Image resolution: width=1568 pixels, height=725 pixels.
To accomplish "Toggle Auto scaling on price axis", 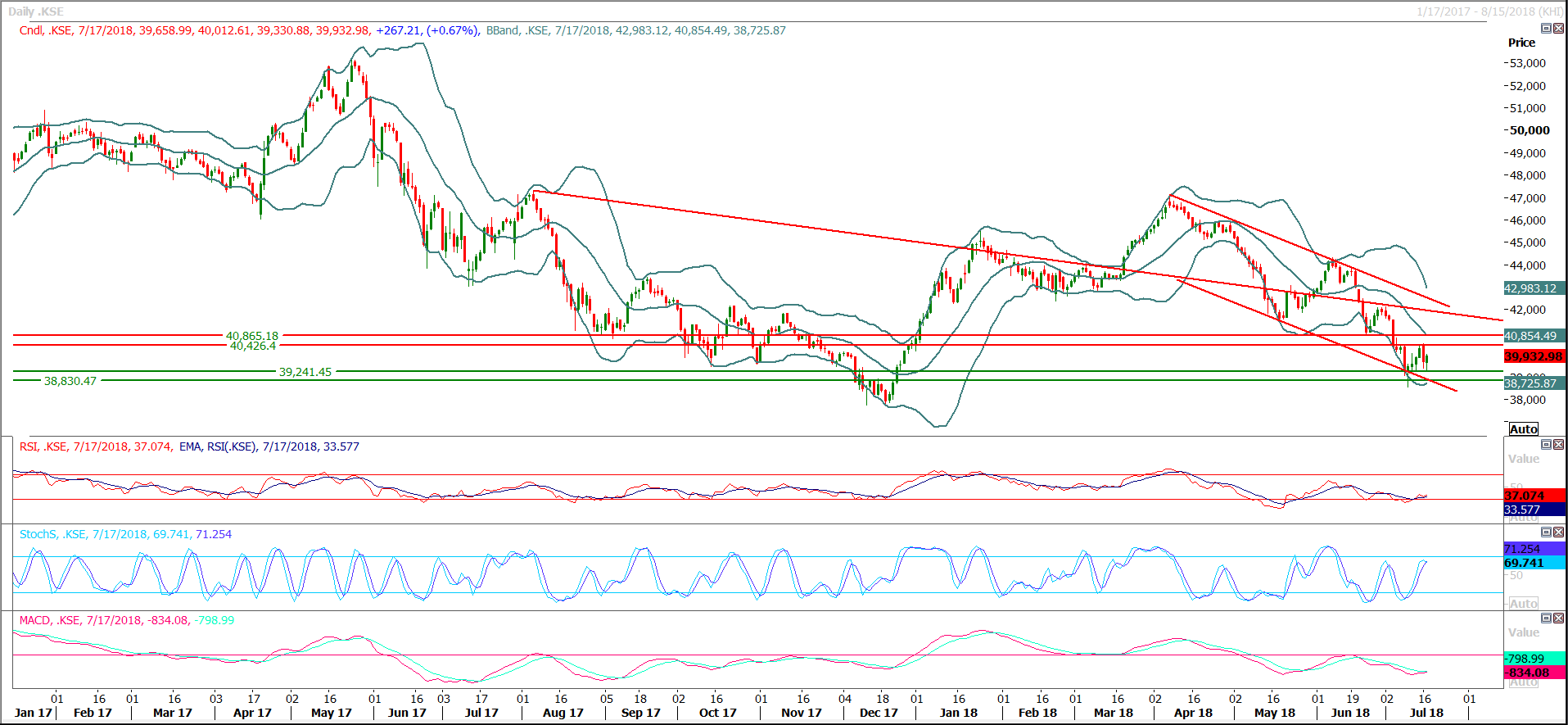I will [1523, 429].
